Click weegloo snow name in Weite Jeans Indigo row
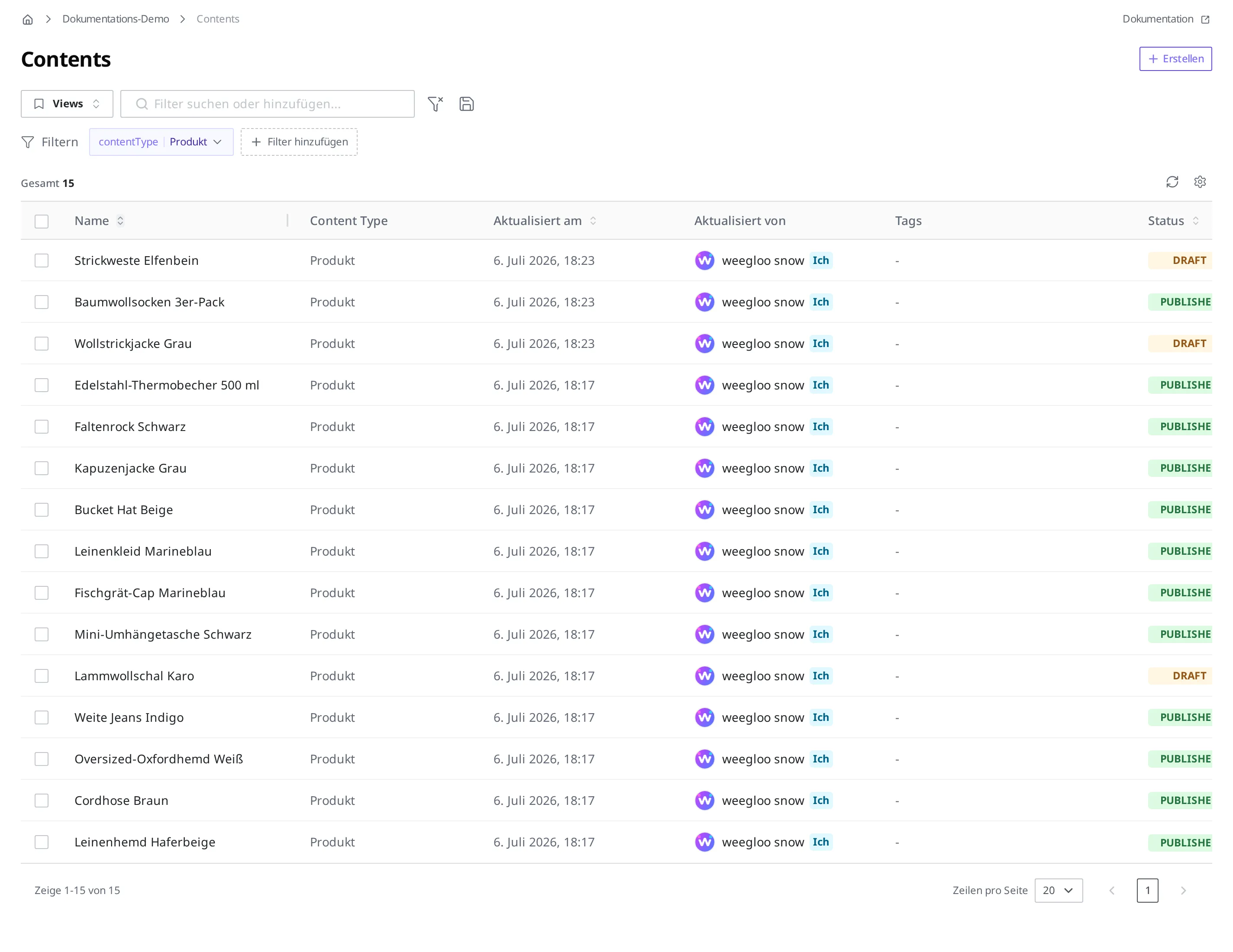The image size is (1233, 952). (763, 717)
